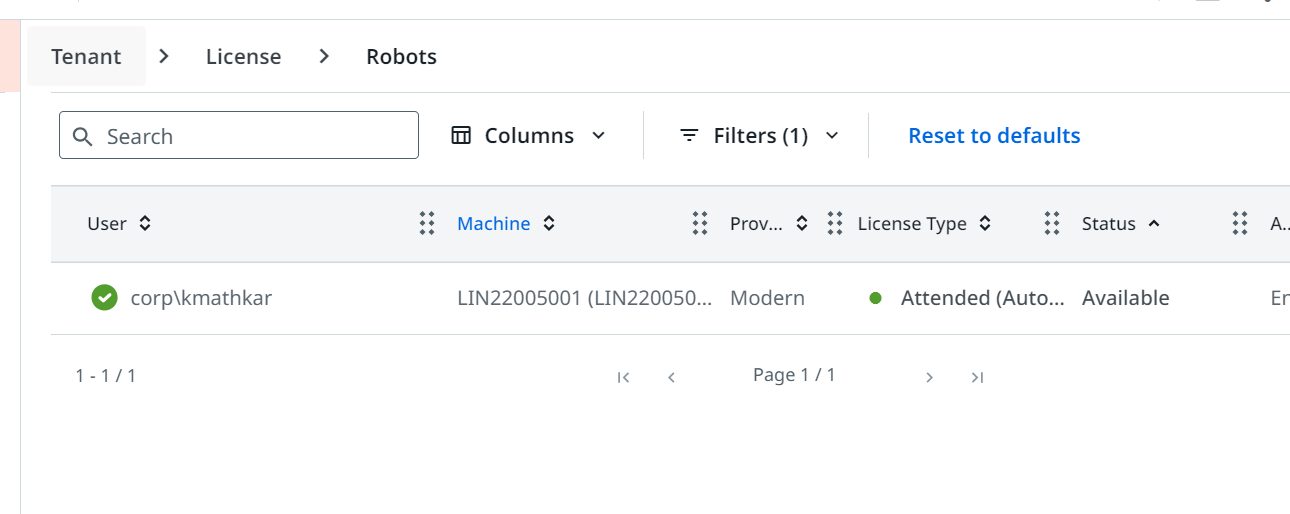Expand the Filters (1) dropdown
The image size is (1290, 514).
[x=758, y=136]
